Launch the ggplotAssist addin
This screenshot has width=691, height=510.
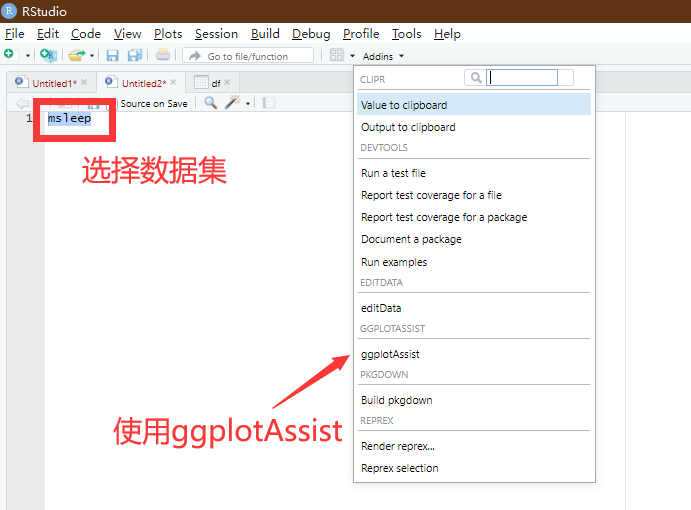(474, 354)
